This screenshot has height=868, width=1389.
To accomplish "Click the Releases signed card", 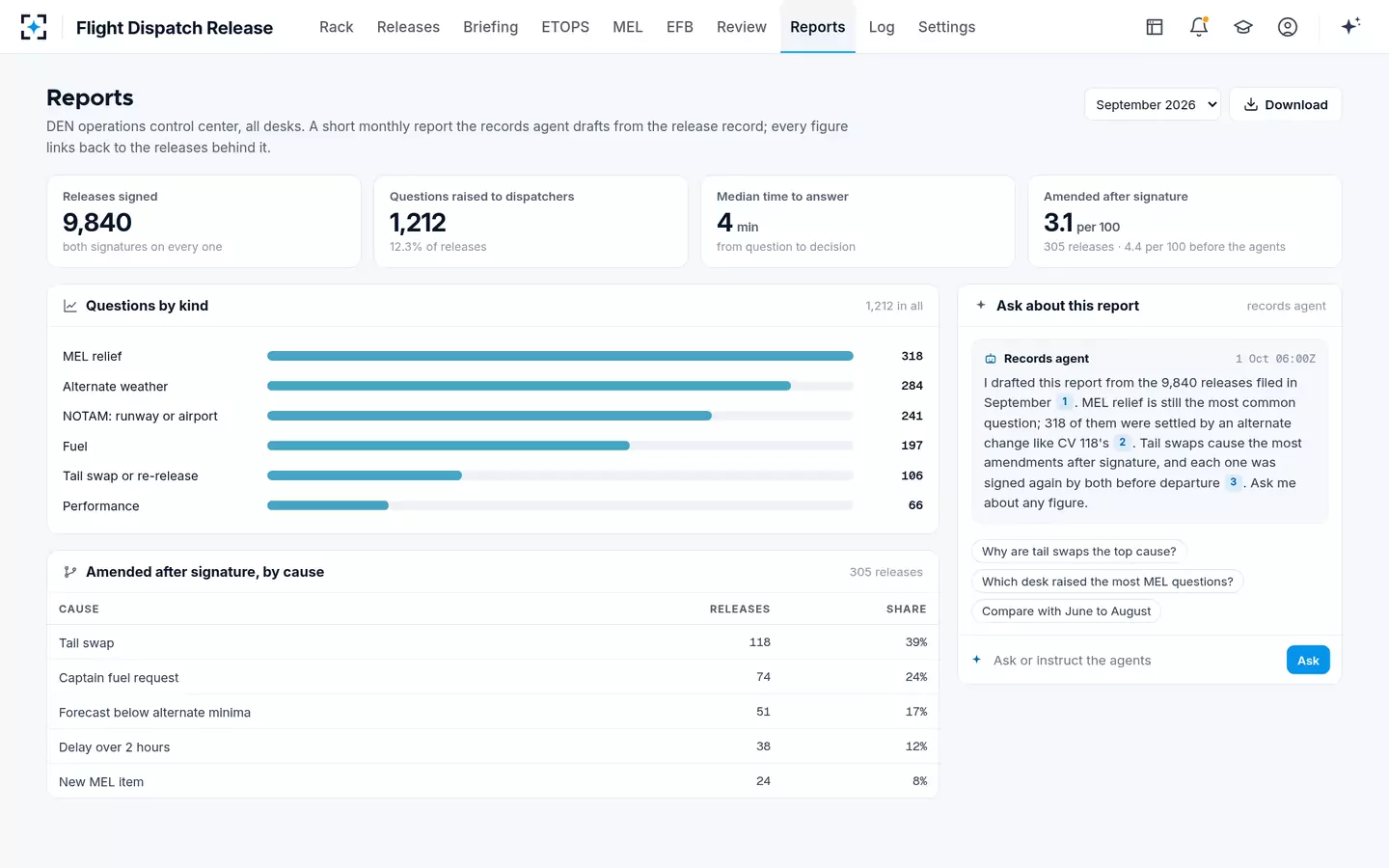I will pyautogui.click(x=204, y=221).
